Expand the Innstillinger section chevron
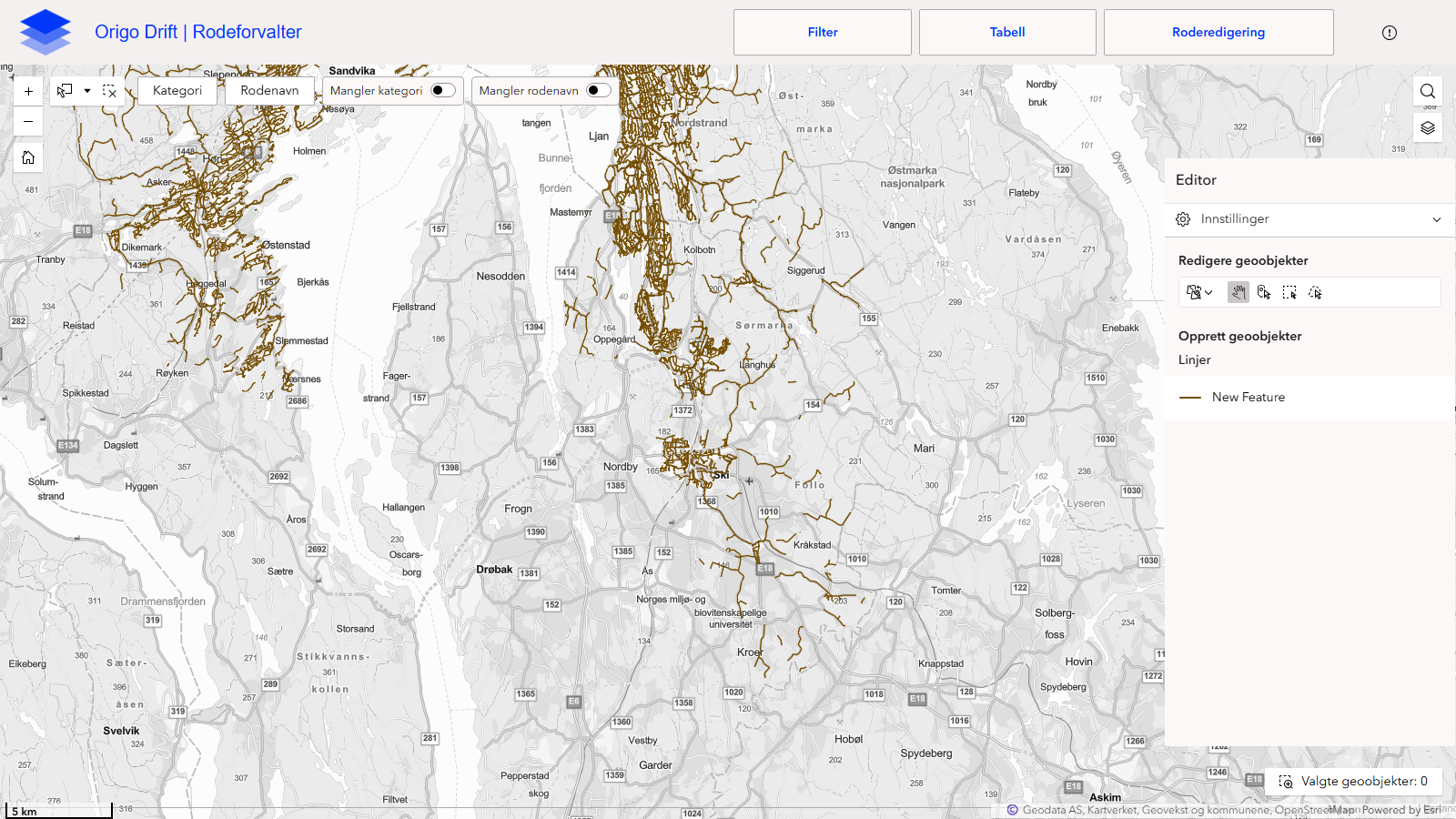 [1437, 219]
